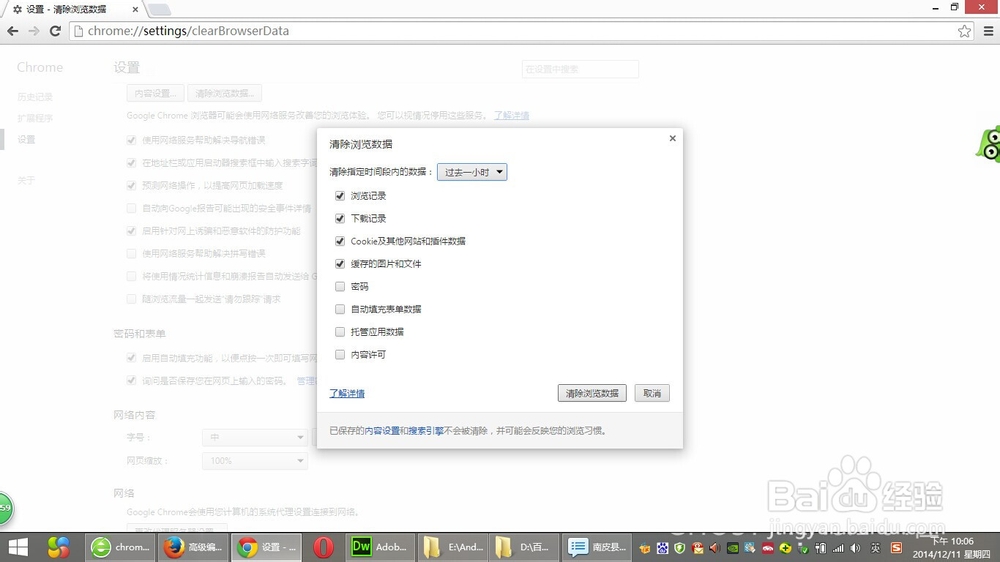The width and height of the screenshot is (1000, 562).
Task: Click the taskbar clock showing 10:06
Action: [x=951, y=547]
